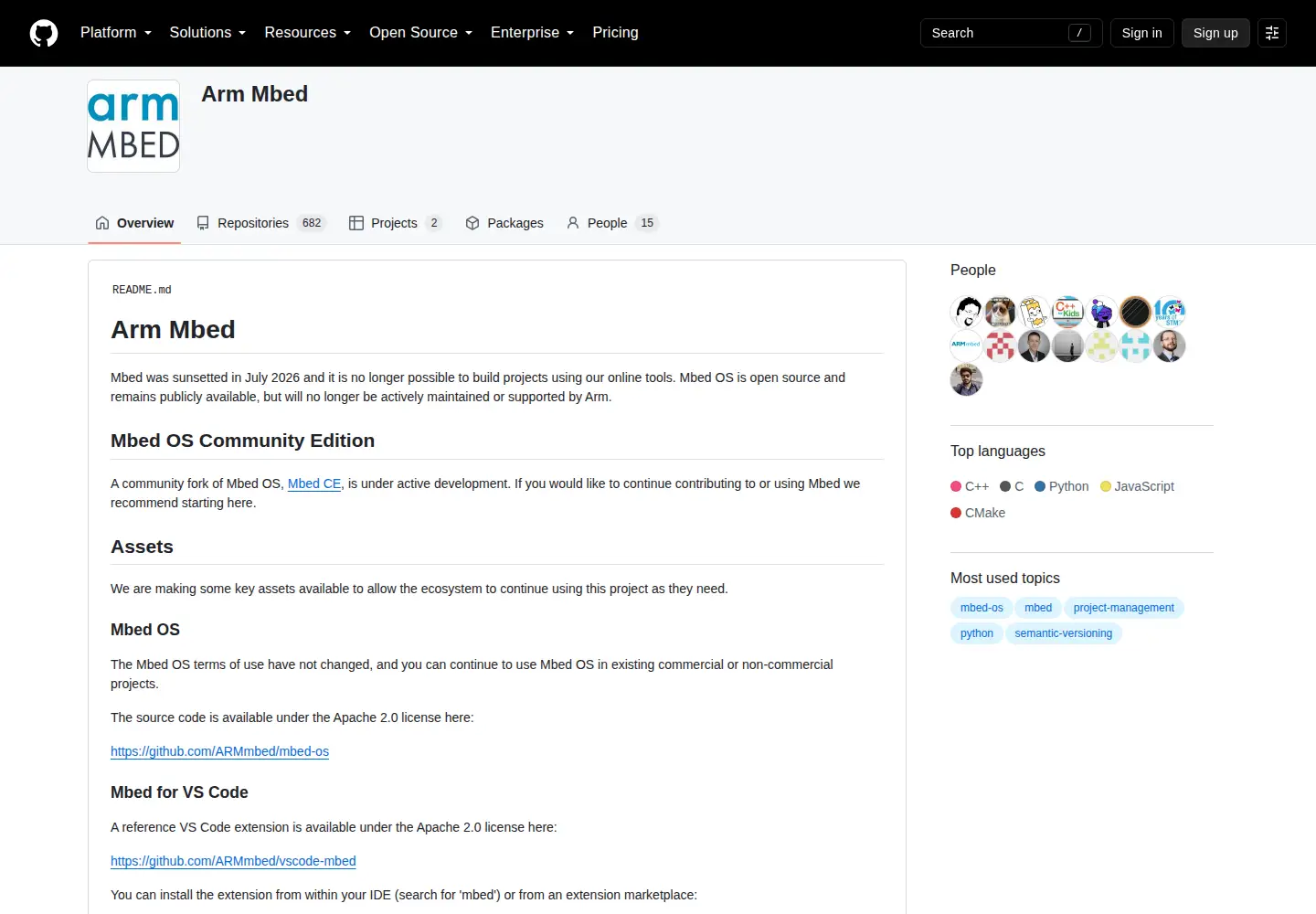Open the teal pixel identicon avatar
Image resolution: width=1316 pixels, height=914 pixels.
[x=1135, y=345]
